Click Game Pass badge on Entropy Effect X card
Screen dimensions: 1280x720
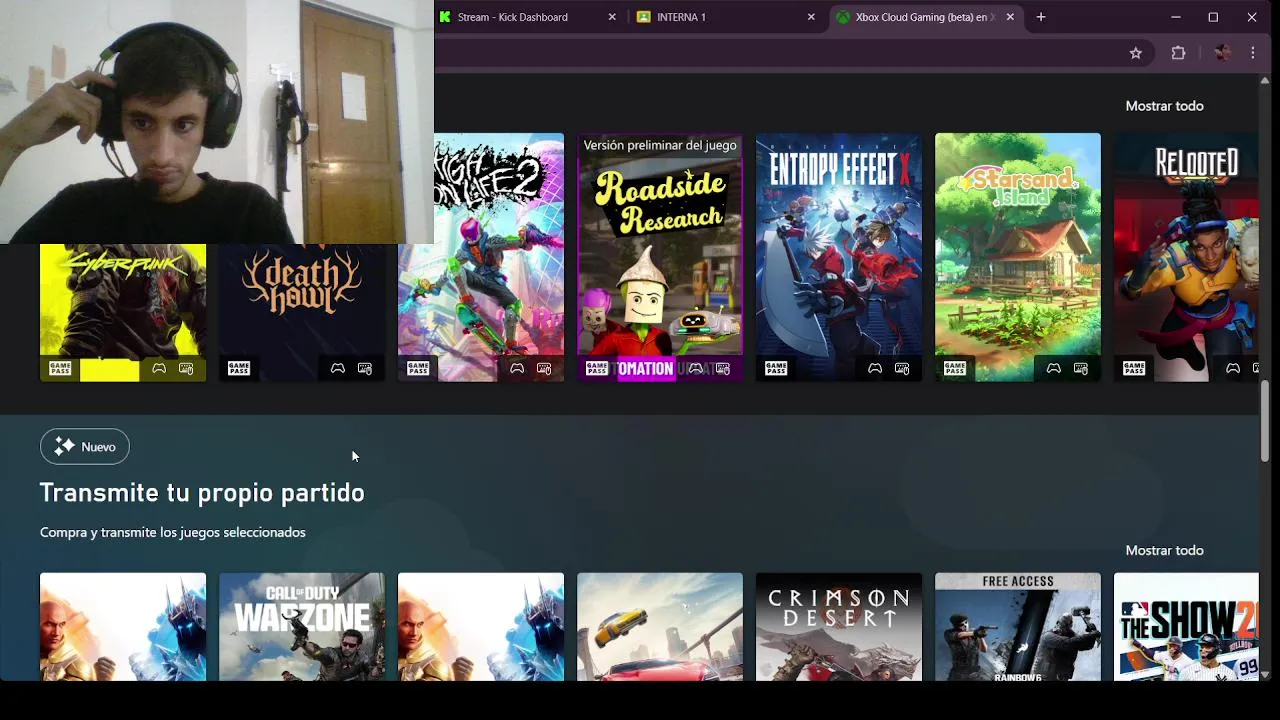coord(776,369)
